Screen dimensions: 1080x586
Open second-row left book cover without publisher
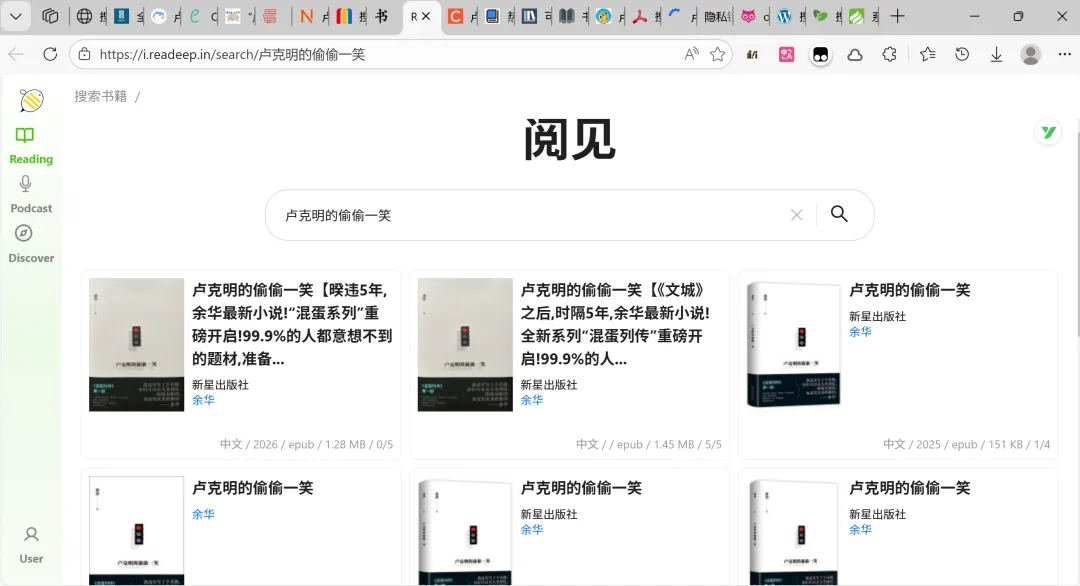pos(136,530)
